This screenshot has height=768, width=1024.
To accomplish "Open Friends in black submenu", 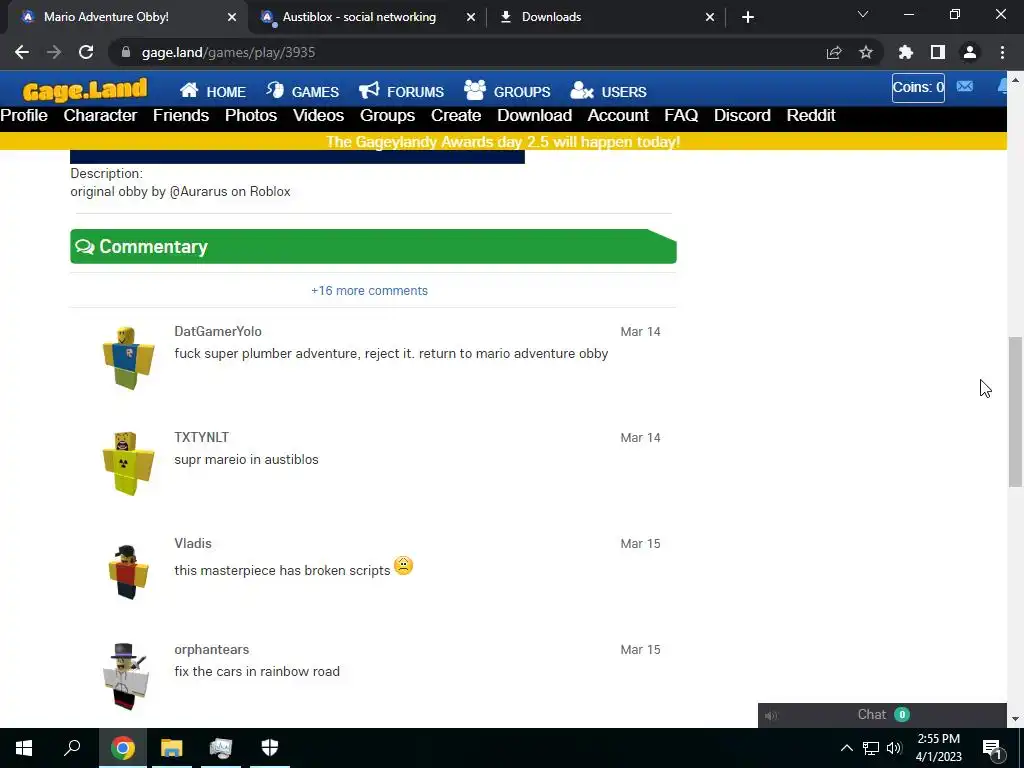I will click(181, 116).
